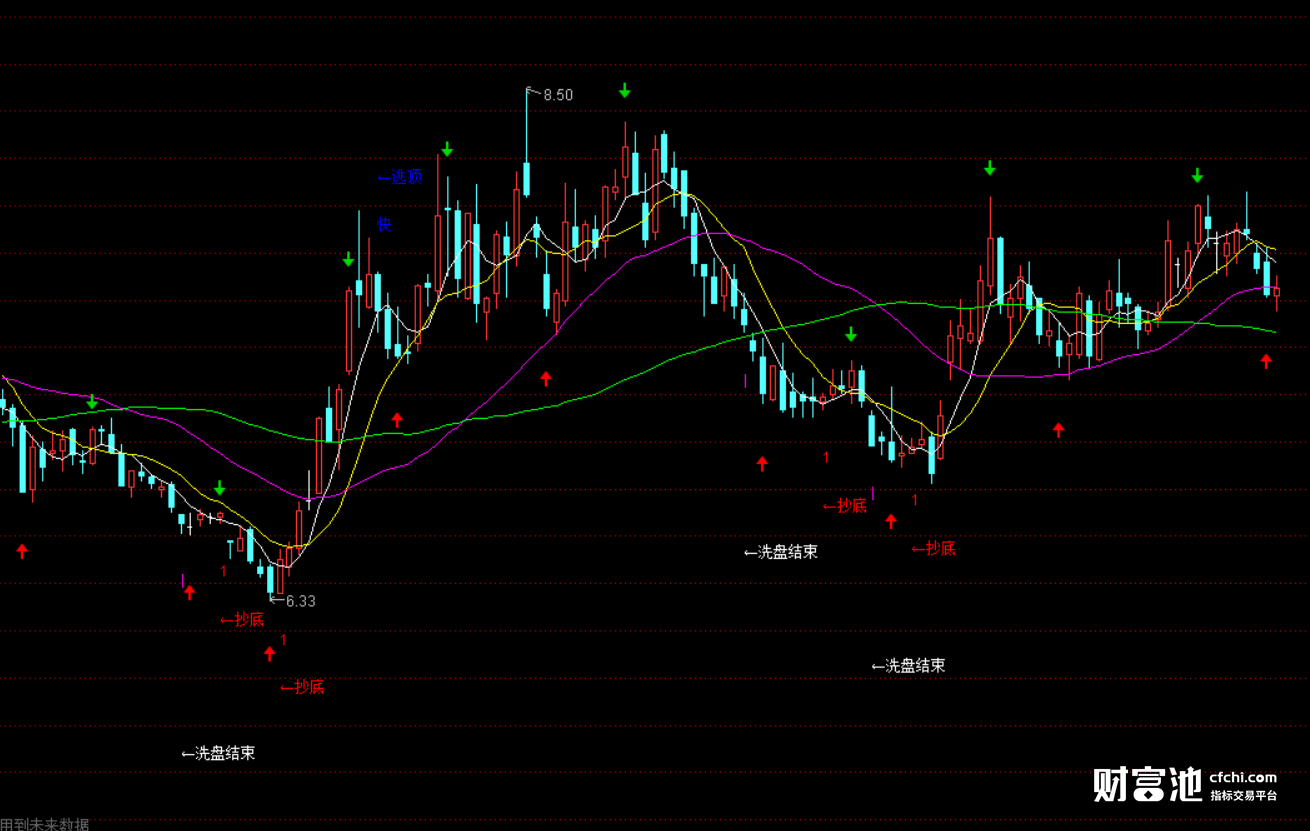Click the green down arrow right of 8.50
This screenshot has height=831, width=1310.
[x=625, y=91]
